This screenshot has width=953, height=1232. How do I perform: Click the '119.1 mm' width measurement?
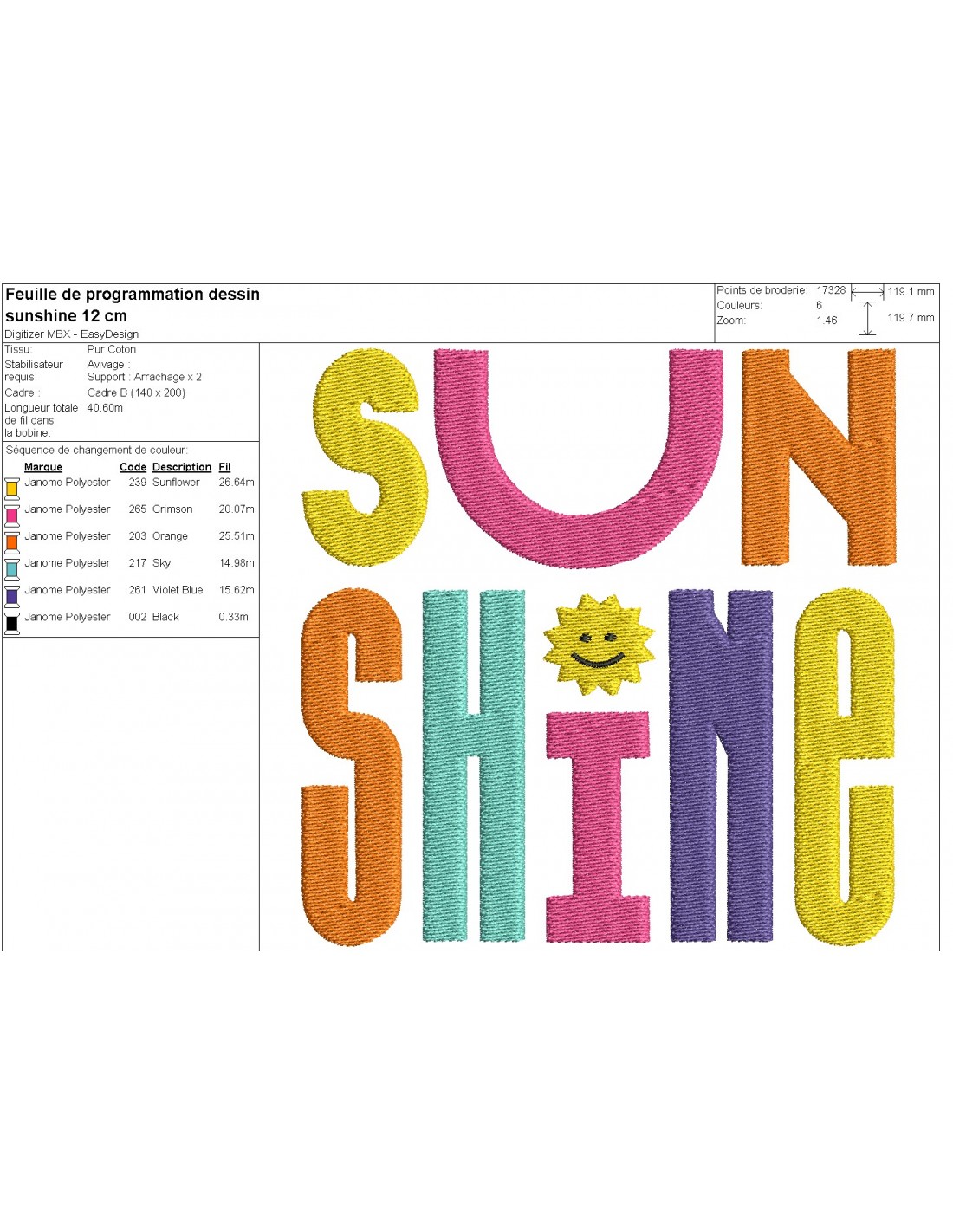[x=911, y=292]
